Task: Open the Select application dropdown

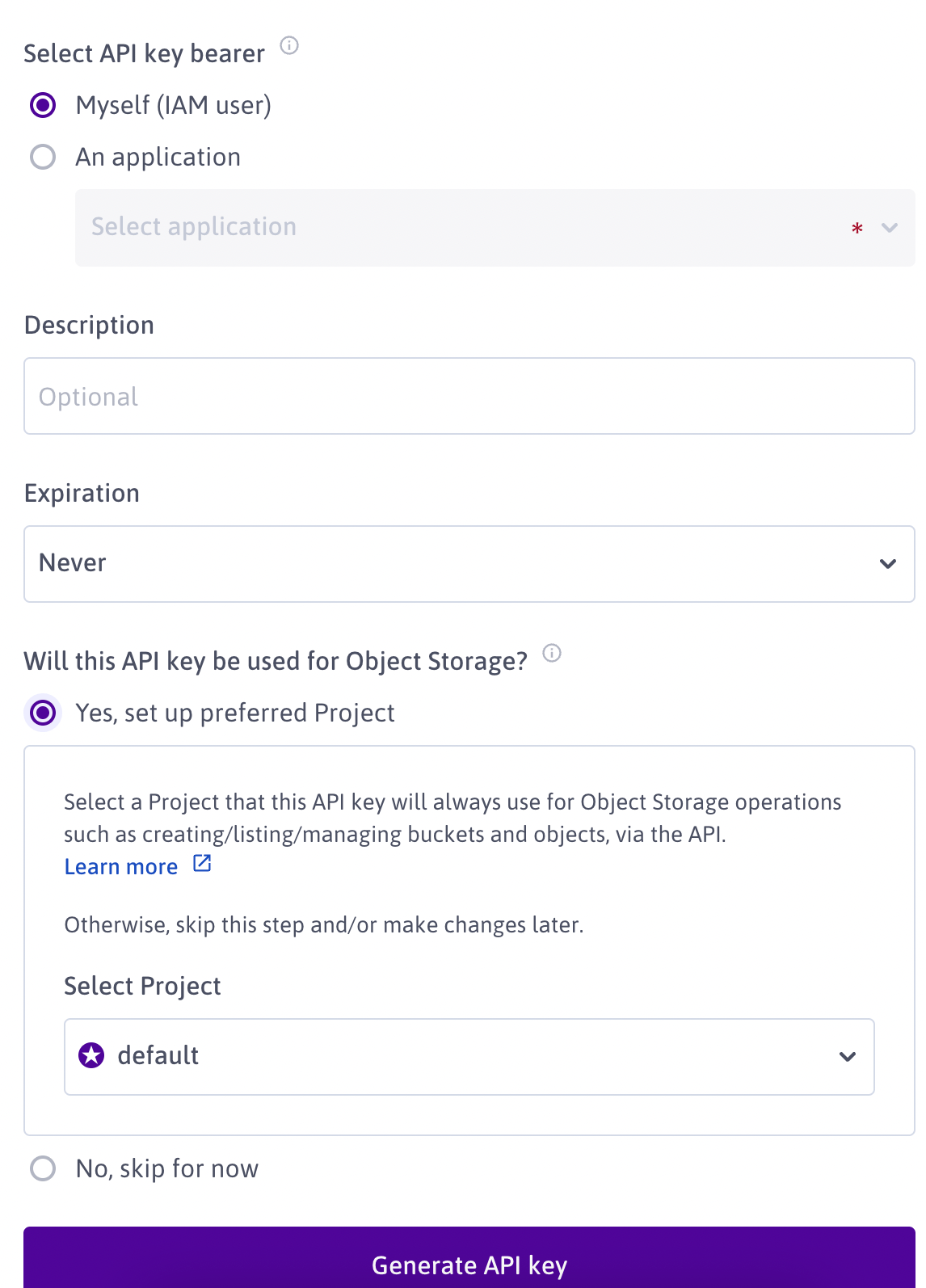Action: coord(469,227)
